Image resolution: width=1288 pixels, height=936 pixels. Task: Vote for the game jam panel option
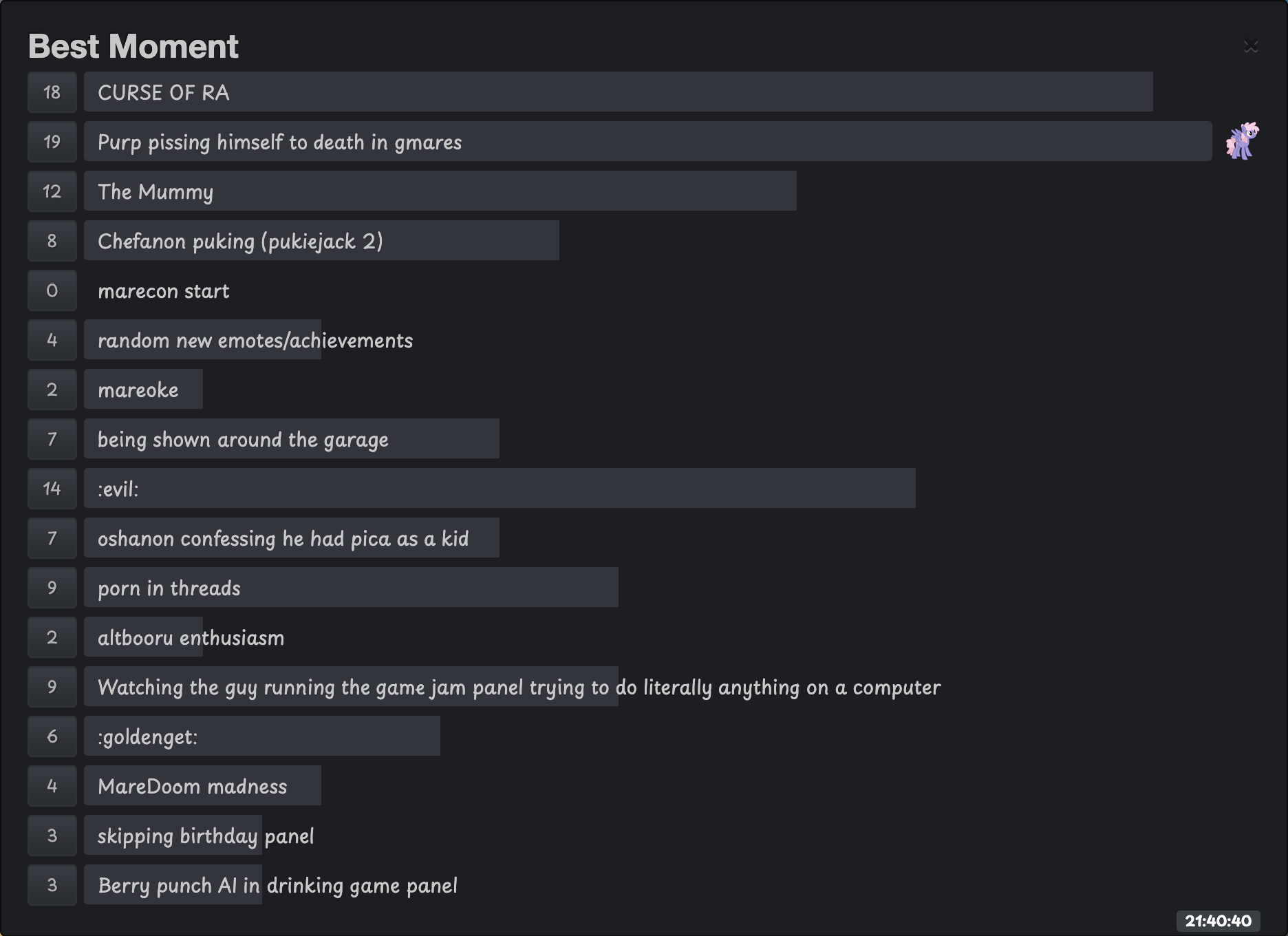click(x=52, y=687)
